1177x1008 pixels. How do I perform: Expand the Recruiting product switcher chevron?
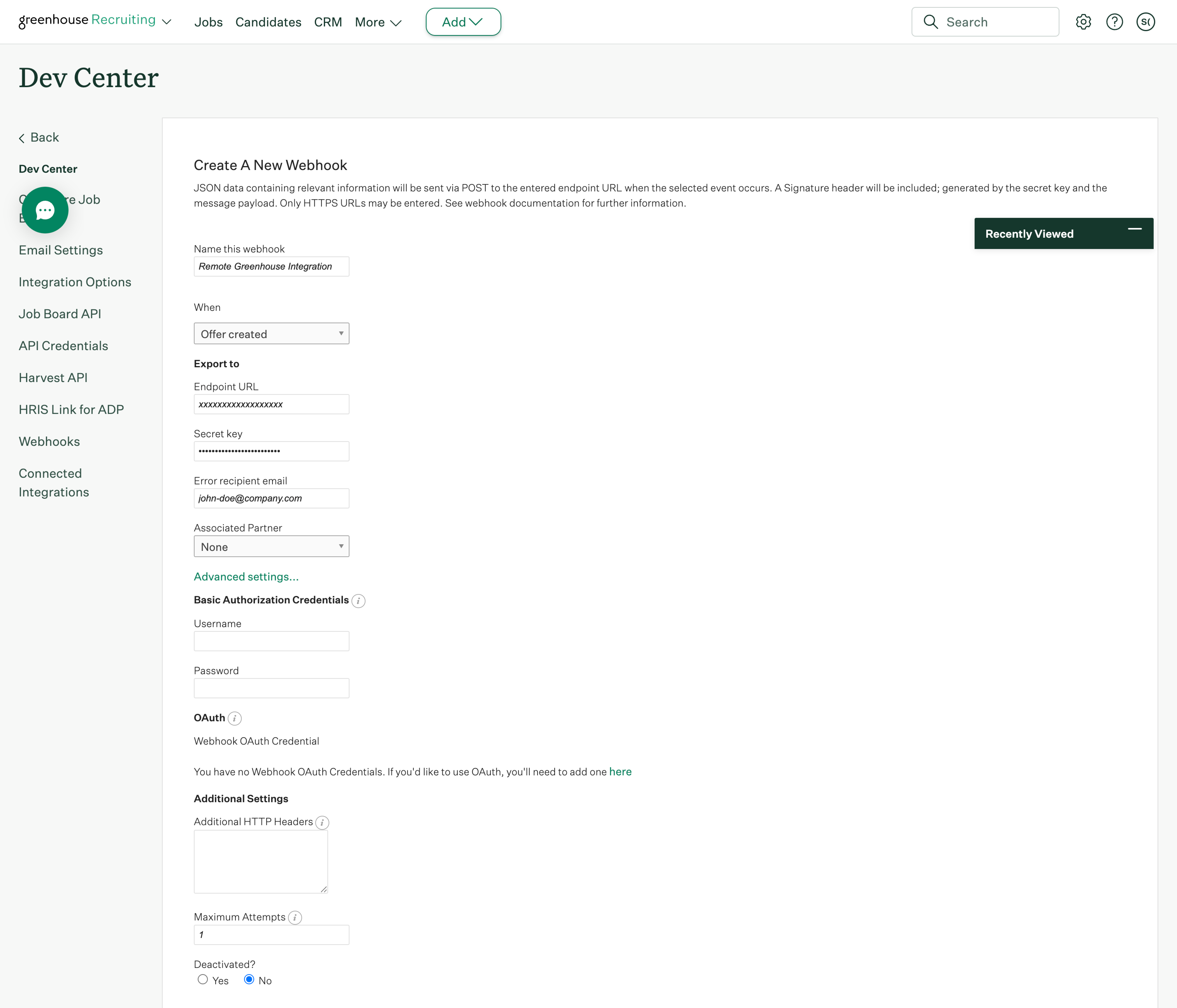[166, 22]
